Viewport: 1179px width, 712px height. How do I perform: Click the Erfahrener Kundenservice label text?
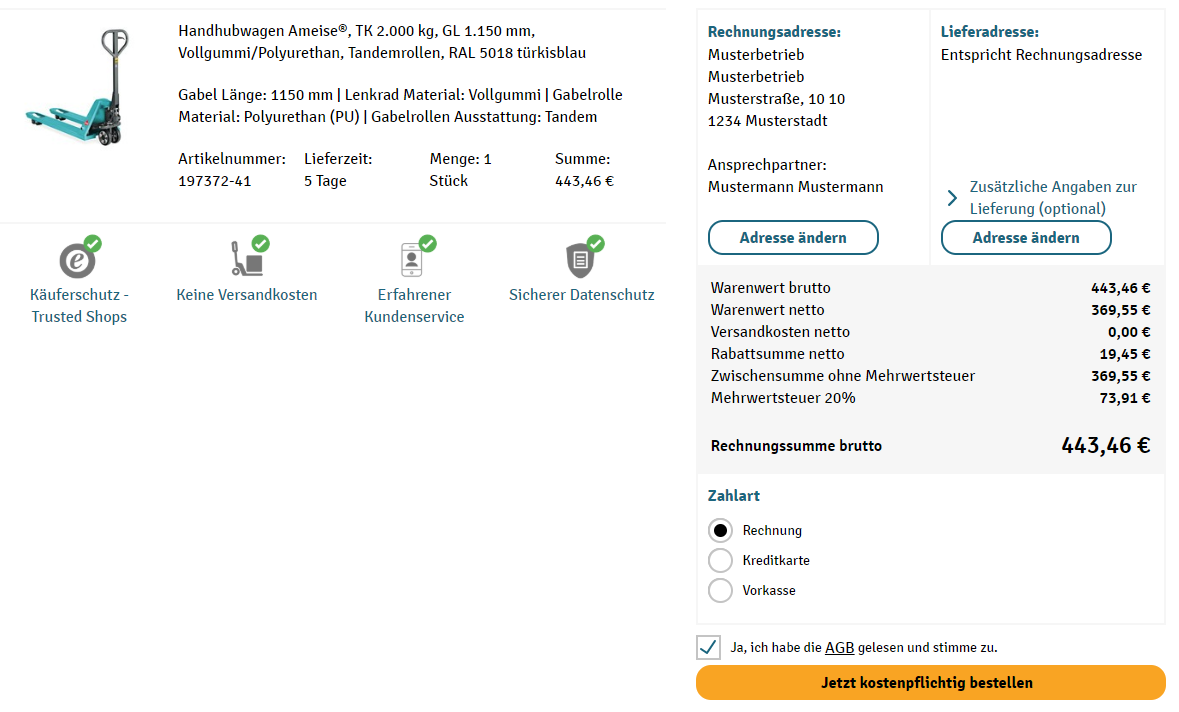(x=414, y=306)
